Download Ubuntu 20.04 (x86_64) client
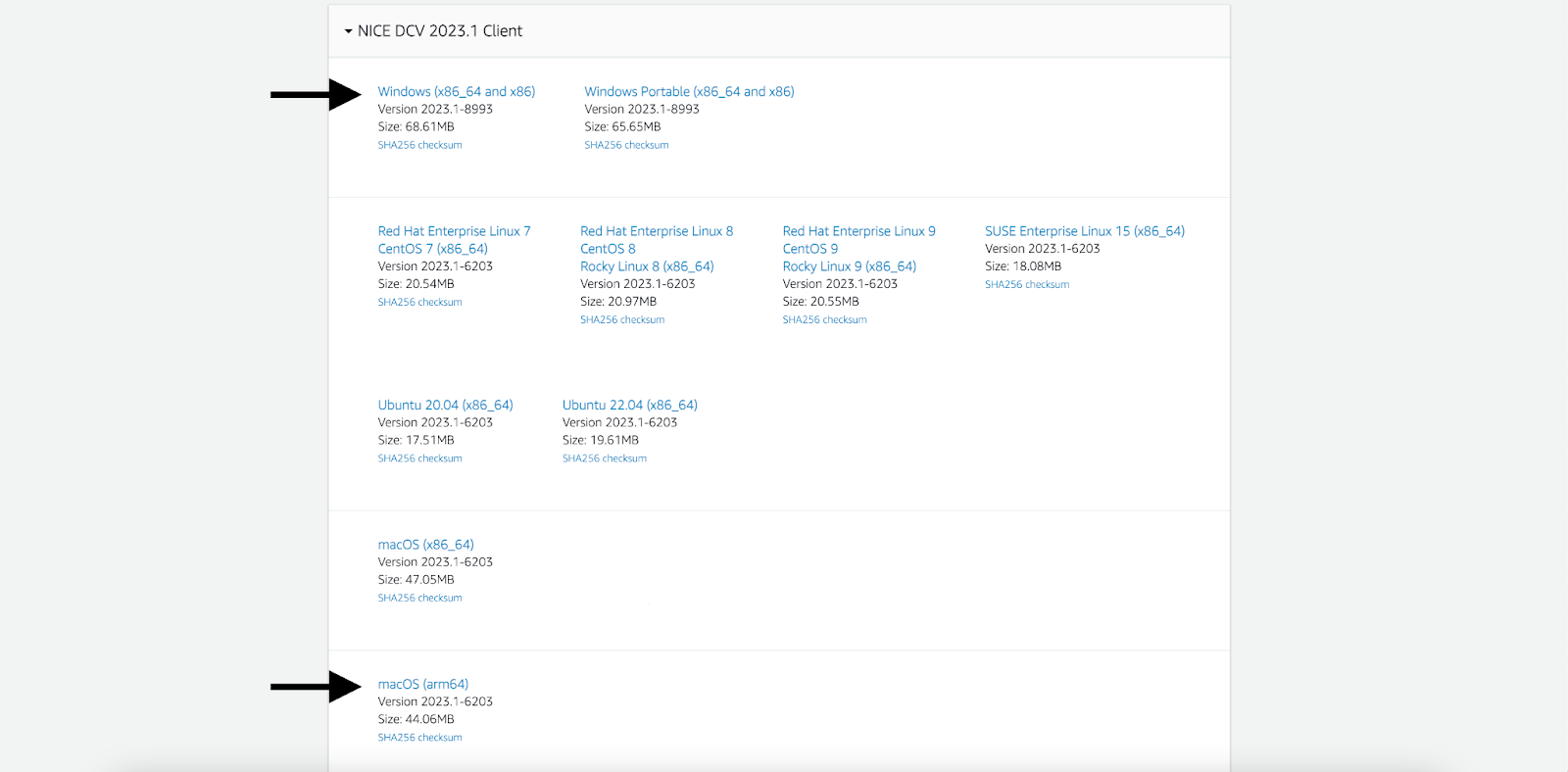 pos(445,406)
